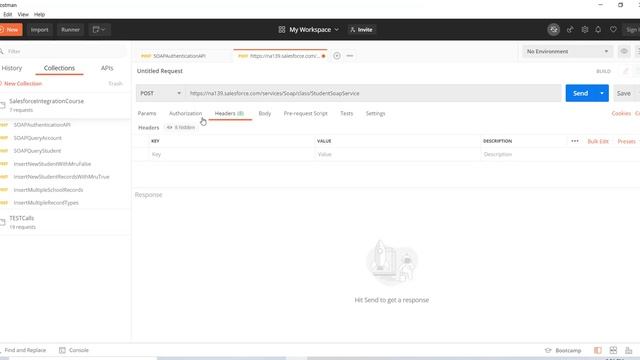Open the Edit menu
Screen dimensions: 640x360
click(7, 14)
